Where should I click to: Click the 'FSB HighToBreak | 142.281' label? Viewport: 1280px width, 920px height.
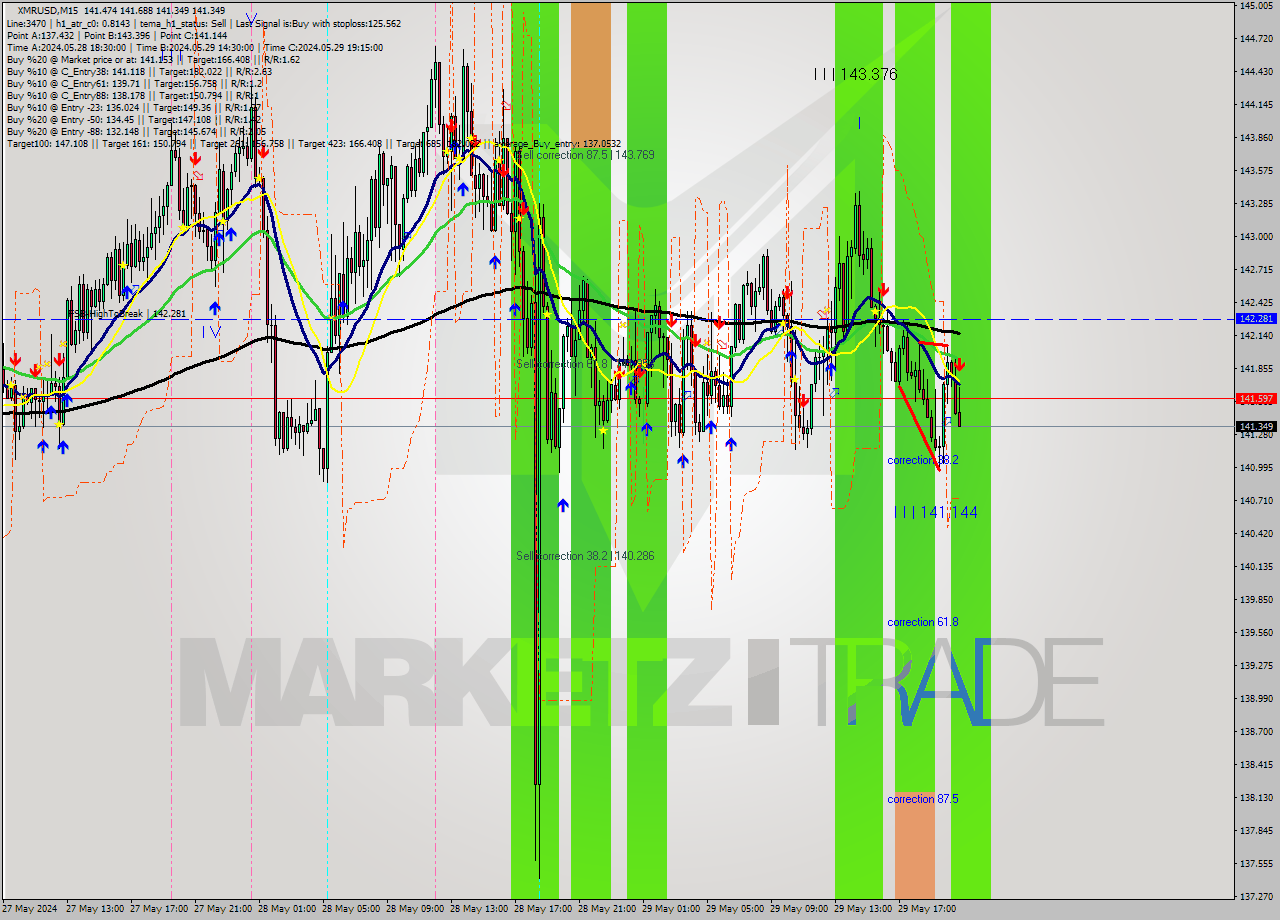127,313
